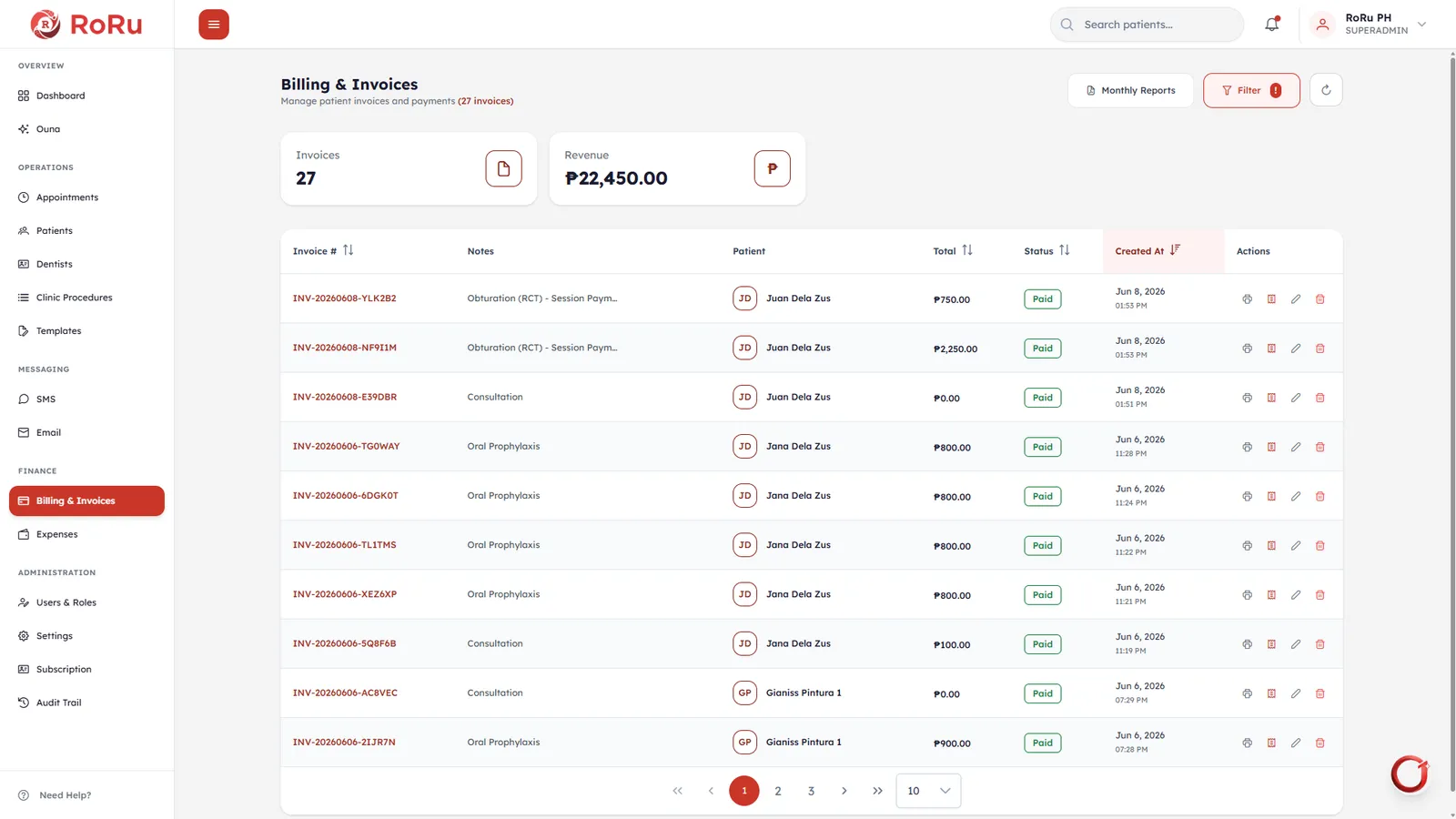Open Audit Trail
The image size is (1456, 819).
(x=86, y=703)
